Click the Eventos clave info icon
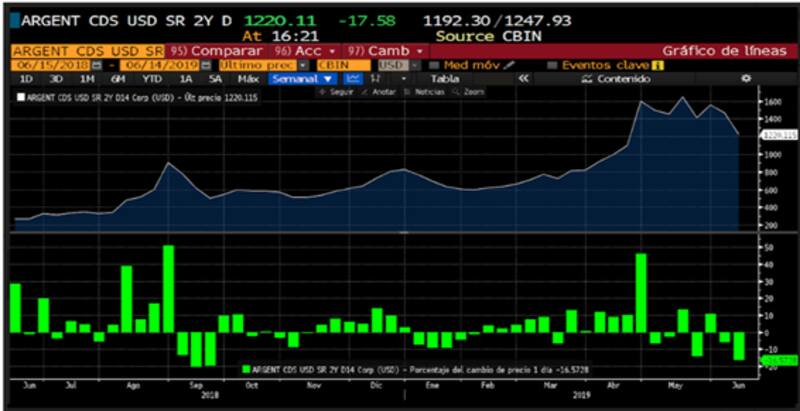Image resolution: width=800 pixels, height=411 pixels. point(658,64)
